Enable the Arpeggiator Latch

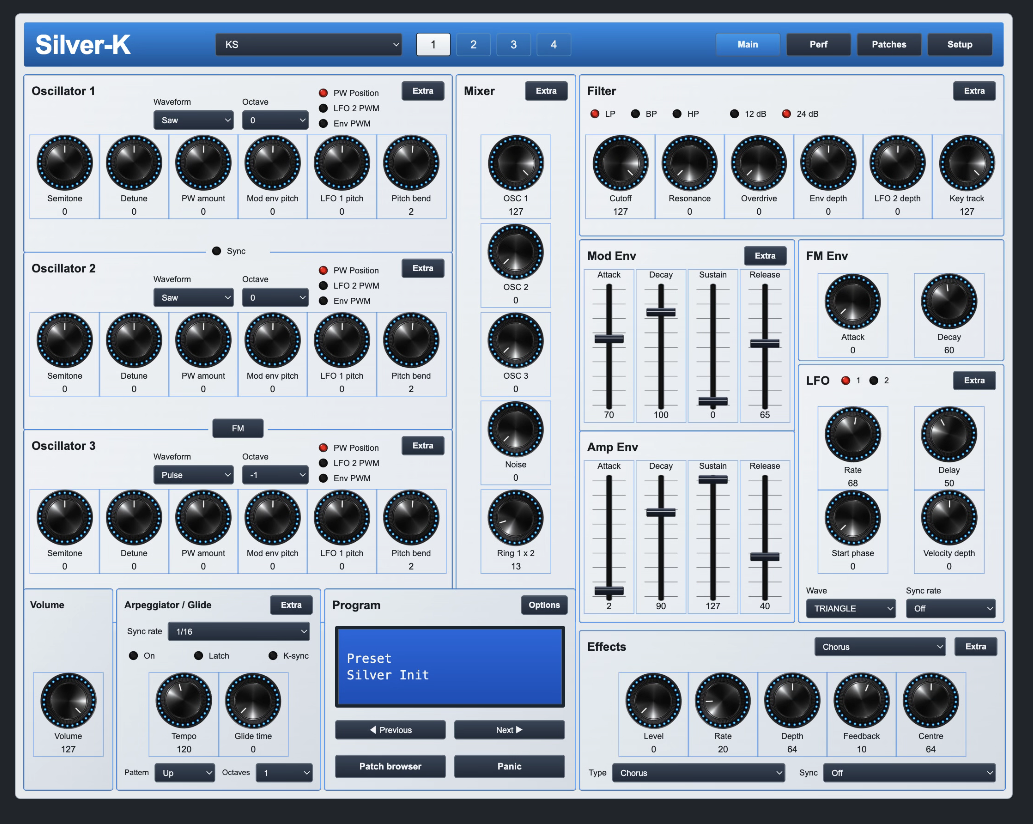point(198,655)
